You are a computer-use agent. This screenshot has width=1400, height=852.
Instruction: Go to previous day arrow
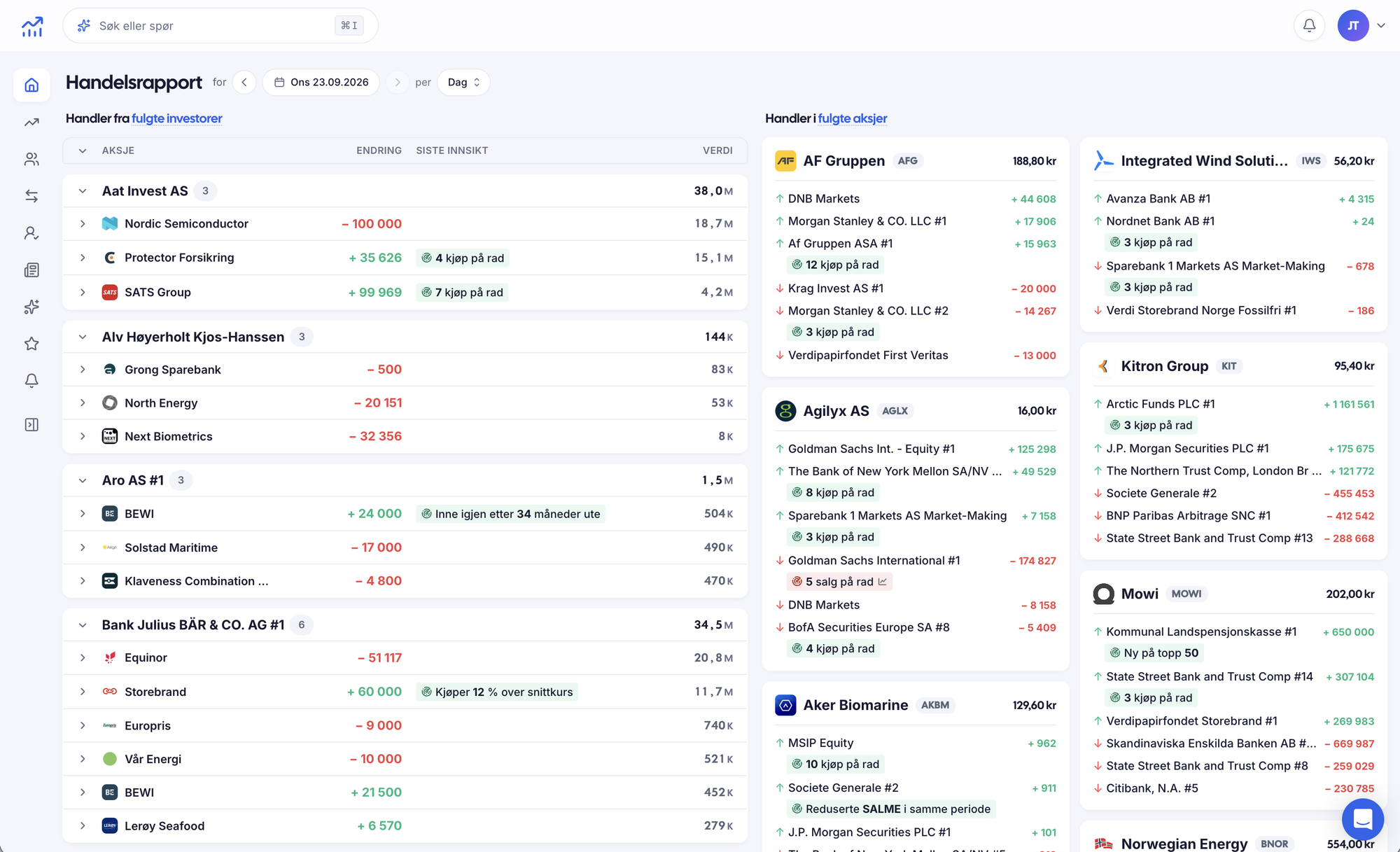click(x=244, y=83)
